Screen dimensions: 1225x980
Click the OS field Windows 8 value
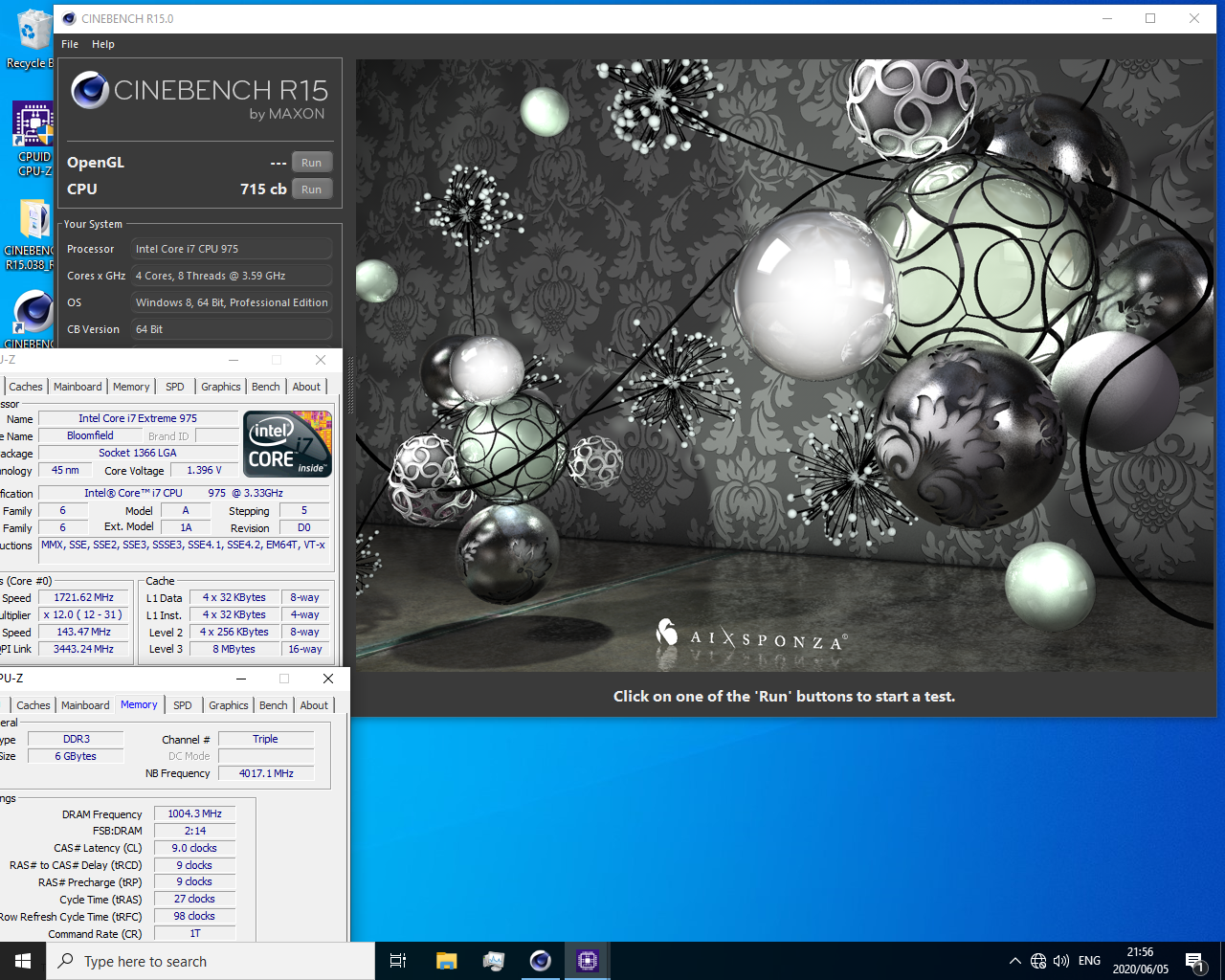coord(232,302)
